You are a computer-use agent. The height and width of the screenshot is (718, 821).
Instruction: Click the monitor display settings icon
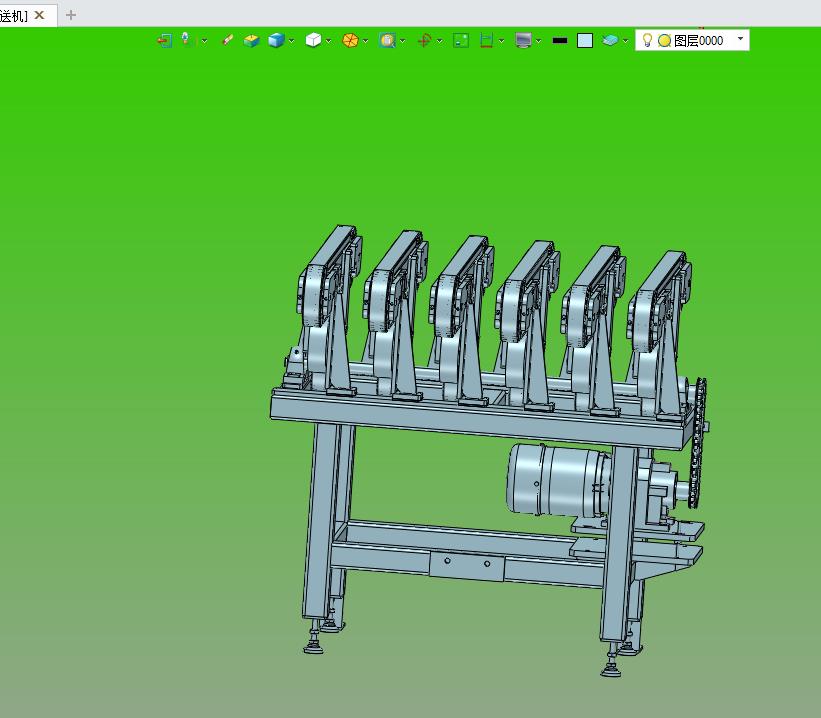click(x=523, y=40)
